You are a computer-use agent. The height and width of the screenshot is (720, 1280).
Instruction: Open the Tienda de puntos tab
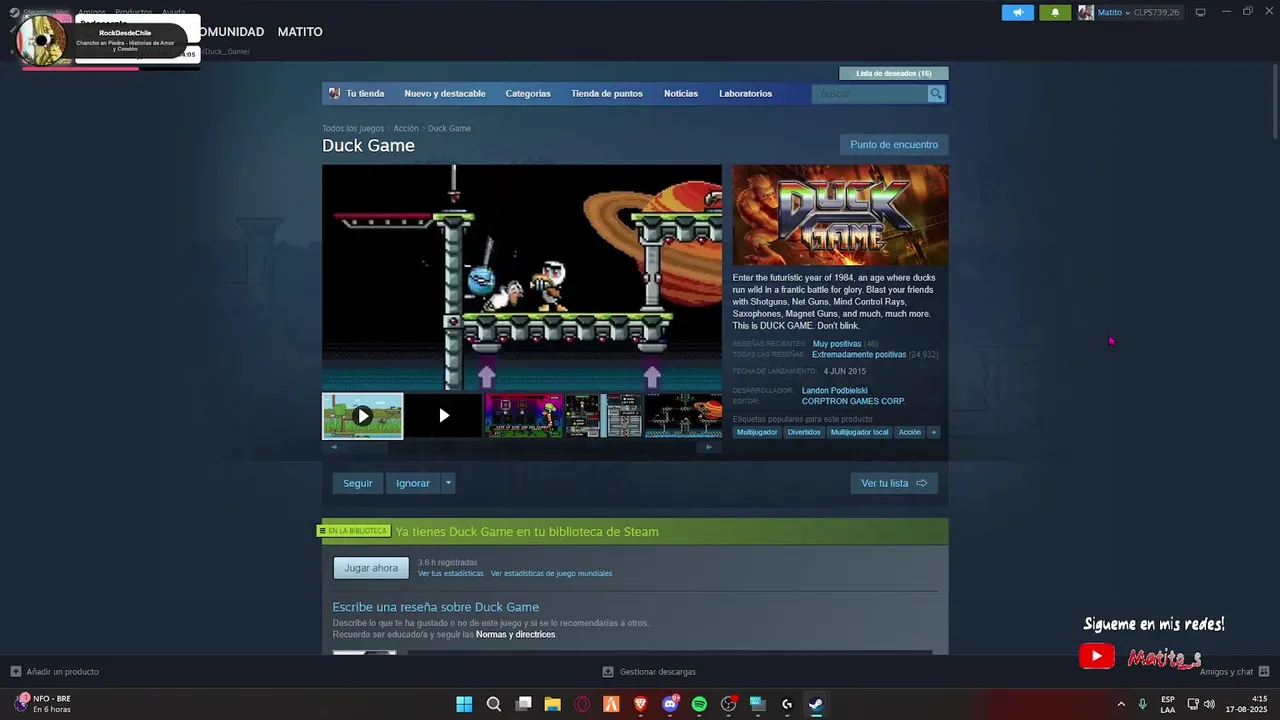click(x=607, y=93)
